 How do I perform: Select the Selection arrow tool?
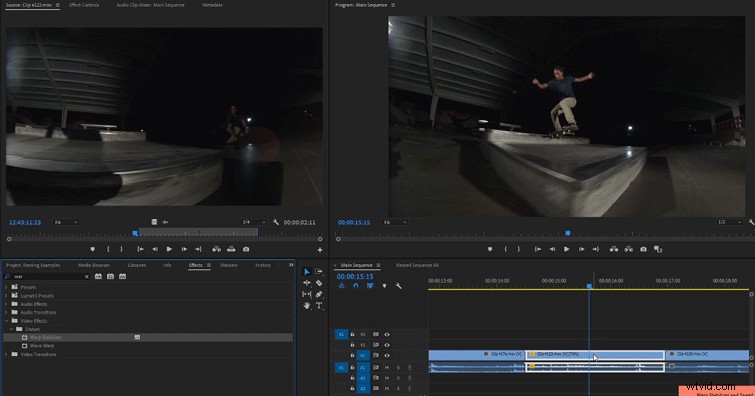click(307, 272)
